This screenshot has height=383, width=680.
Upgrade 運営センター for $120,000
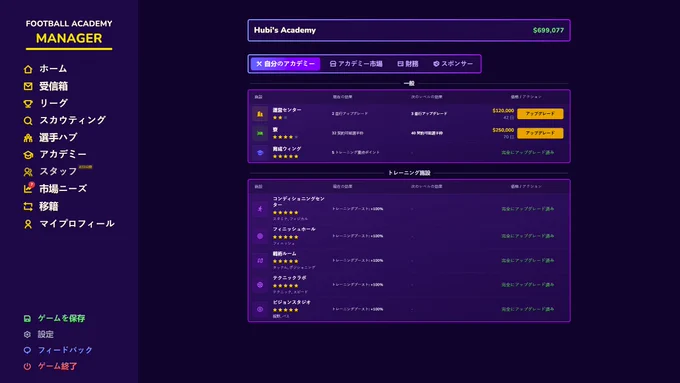point(540,114)
